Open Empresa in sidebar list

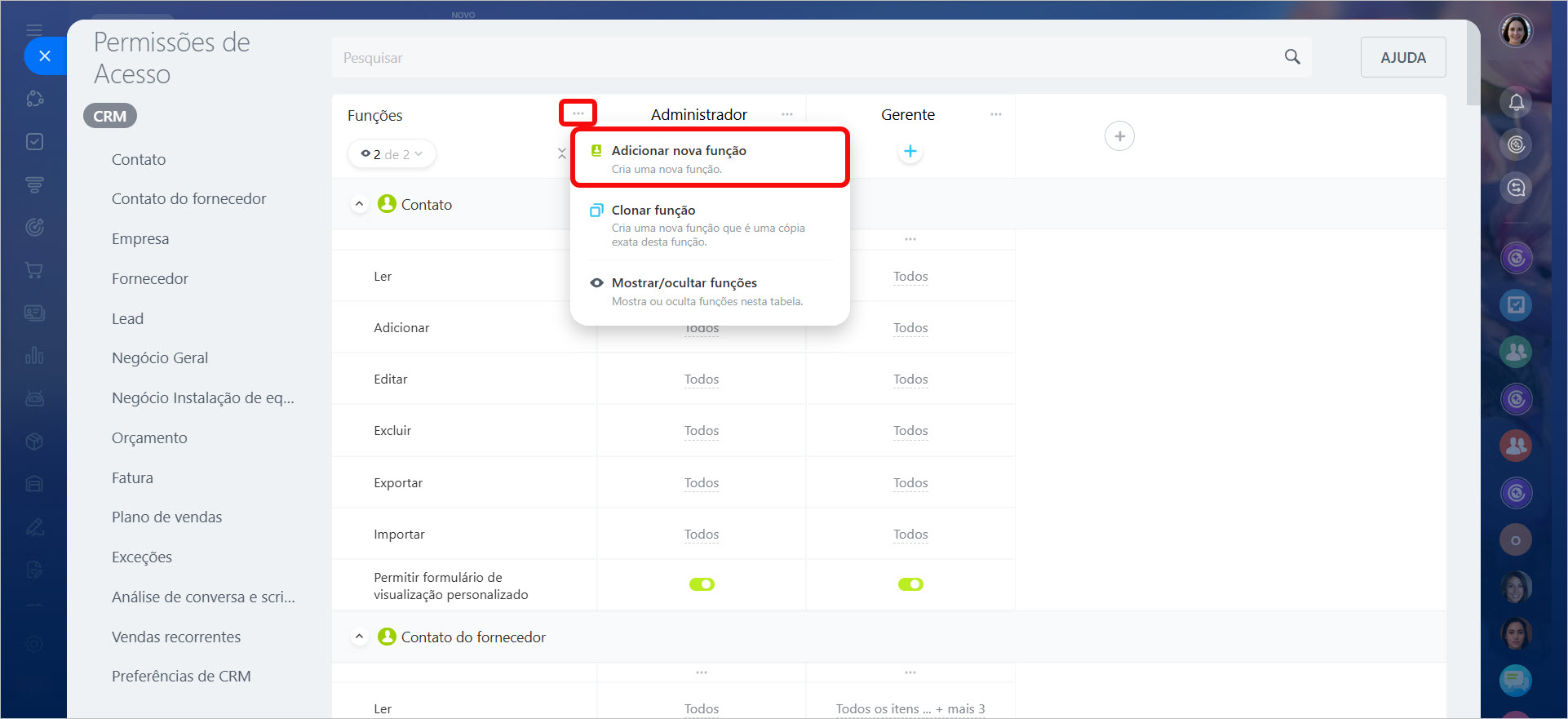140,239
